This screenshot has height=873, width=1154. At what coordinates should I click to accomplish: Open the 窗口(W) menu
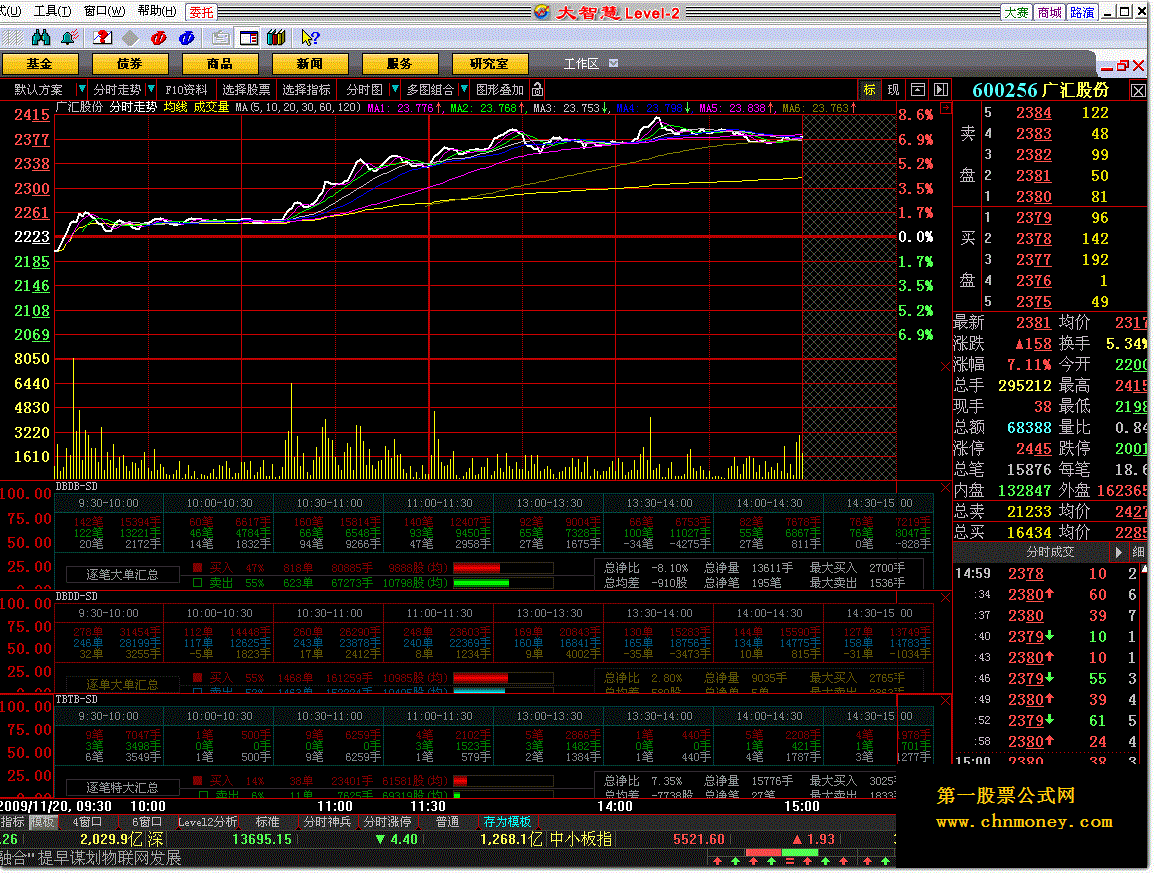pyautogui.click(x=105, y=11)
